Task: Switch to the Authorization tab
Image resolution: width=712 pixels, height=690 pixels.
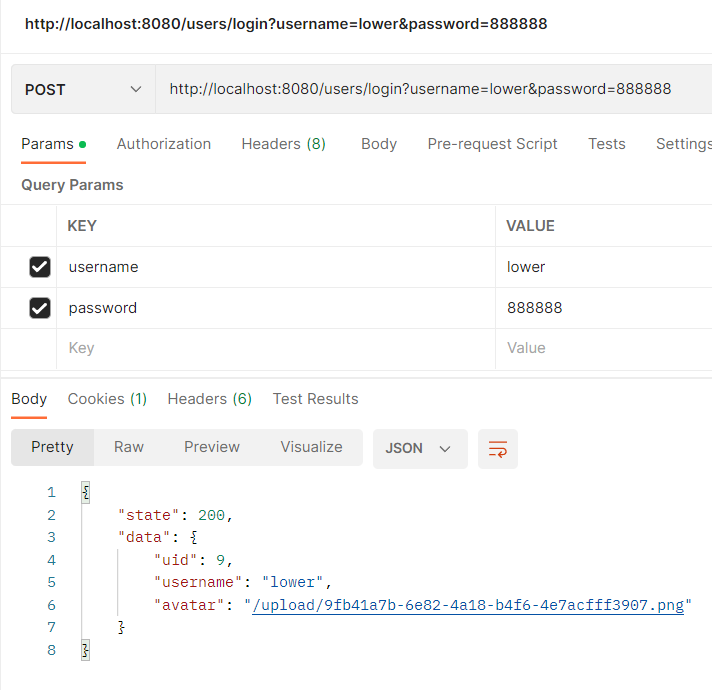Action: coord(164,144)
